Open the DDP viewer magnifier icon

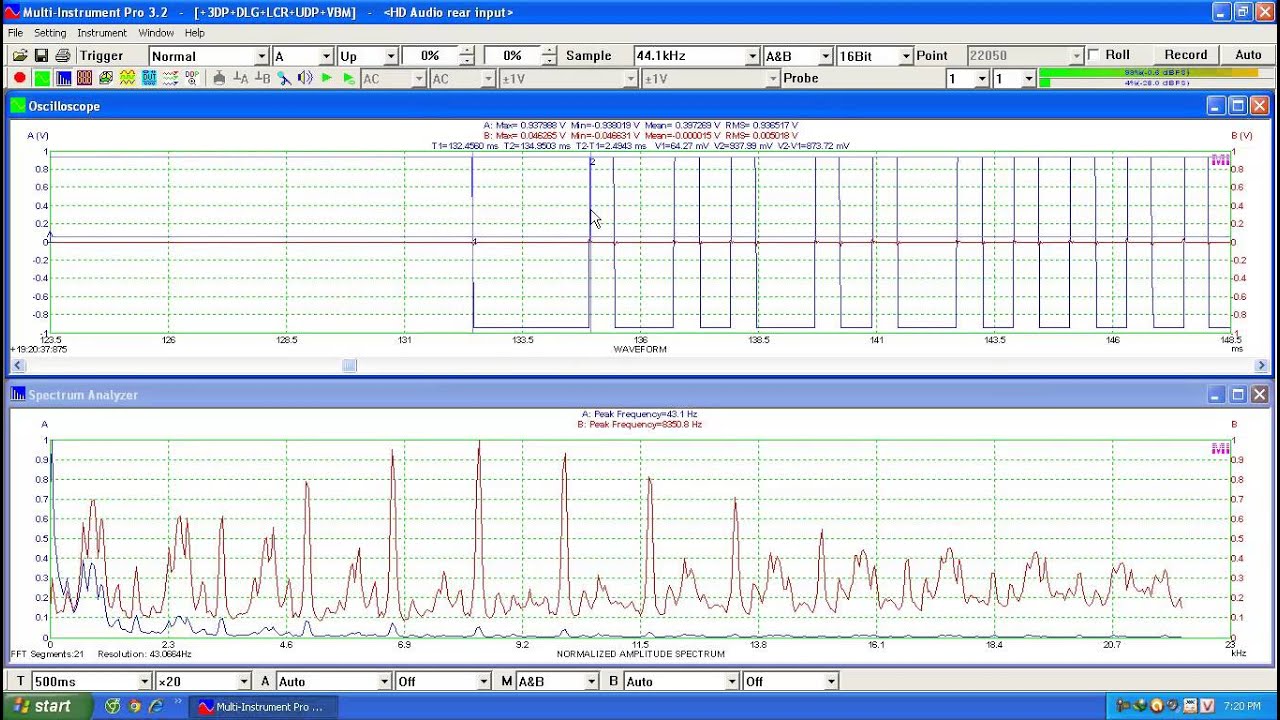[191, 78]
